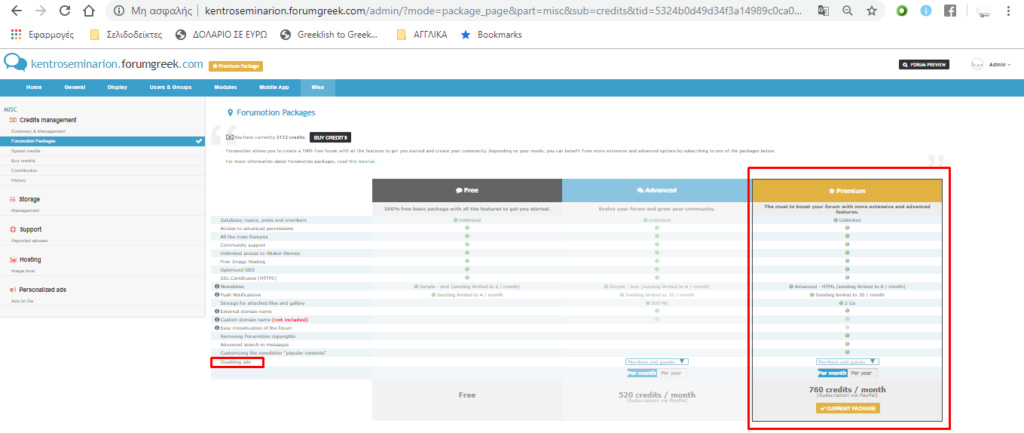Screen dimensions: 1024x433
Task: Click the site info icon in address bar
Action: click(x=118, y=11)
